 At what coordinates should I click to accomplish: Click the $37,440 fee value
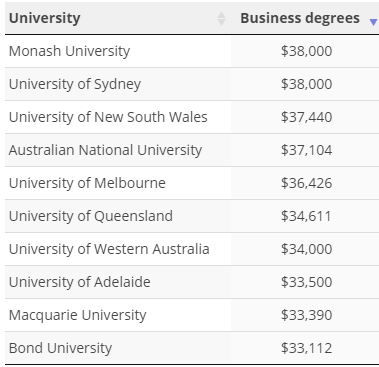coord(306,117)
